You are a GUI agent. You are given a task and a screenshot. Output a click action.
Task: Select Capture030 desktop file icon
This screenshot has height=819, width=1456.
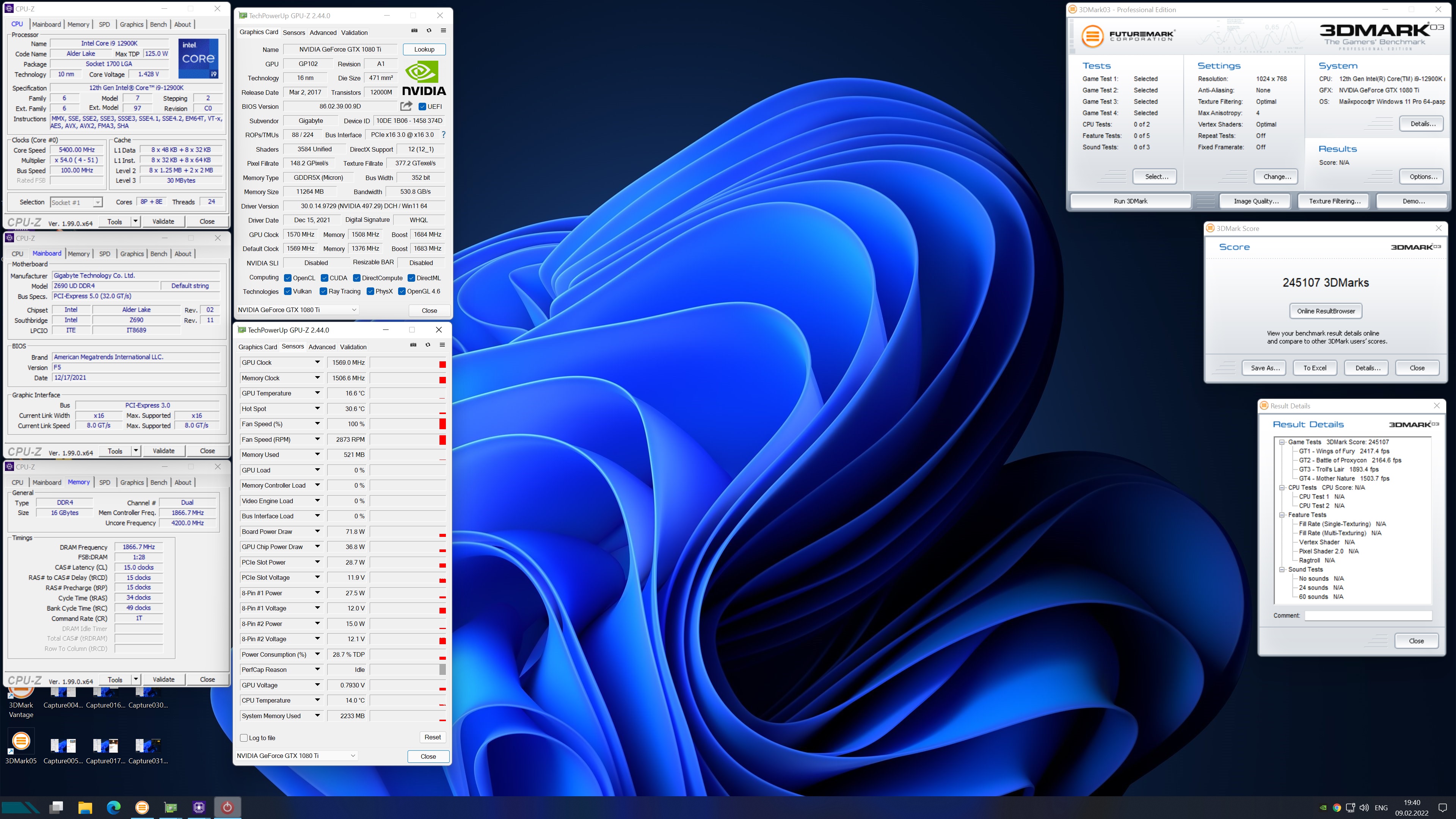click(147, 698)
